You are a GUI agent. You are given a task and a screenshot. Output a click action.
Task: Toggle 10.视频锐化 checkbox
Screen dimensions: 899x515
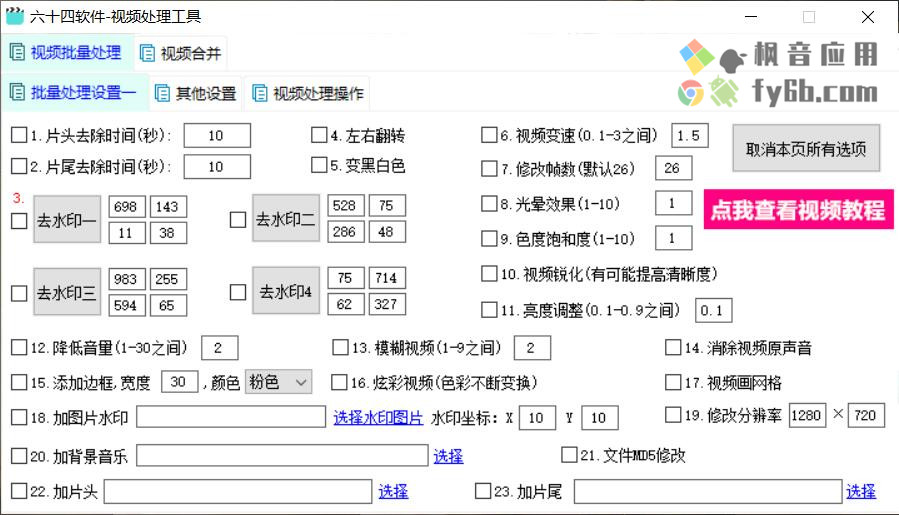coord(489,274)
